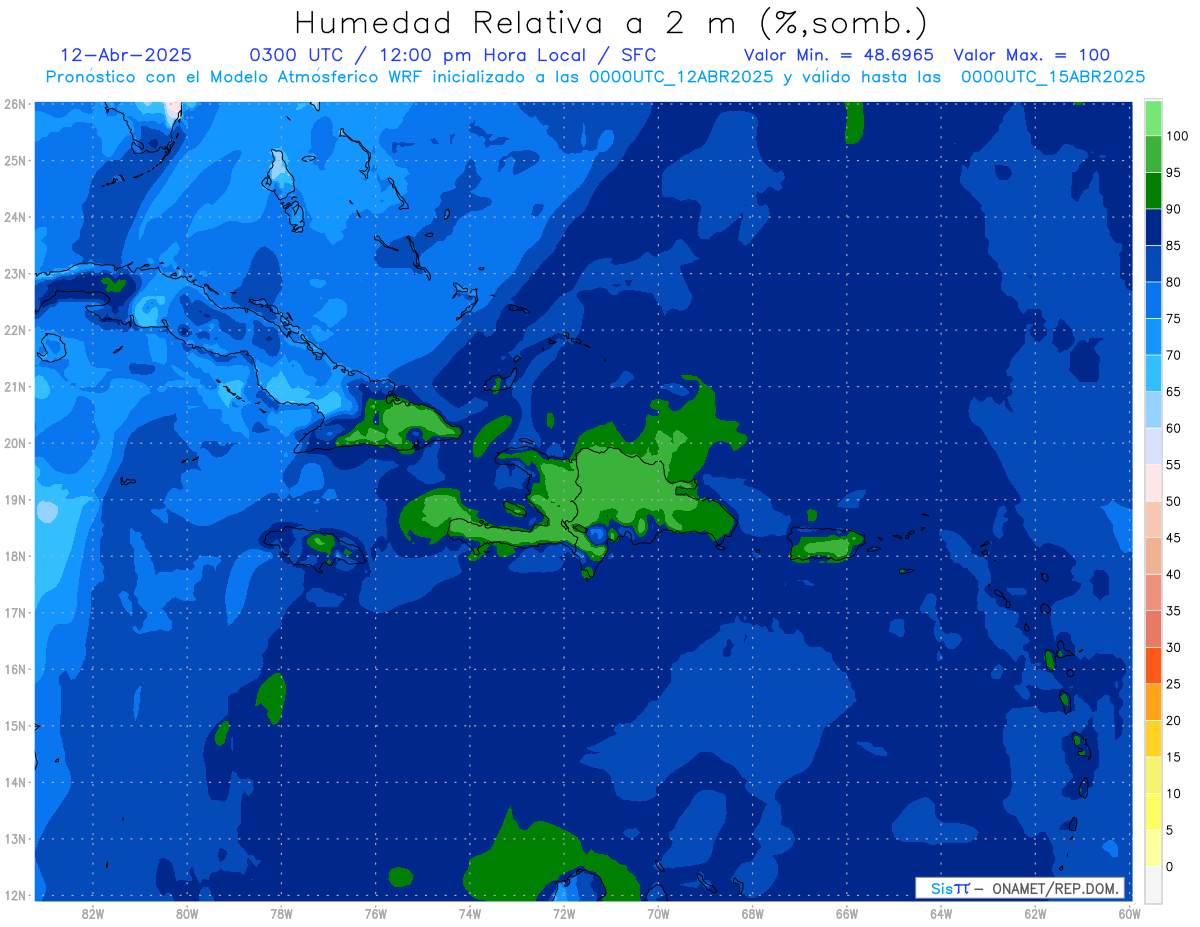Click the 50-55 pale pink legend swatch

[1153, 483]
